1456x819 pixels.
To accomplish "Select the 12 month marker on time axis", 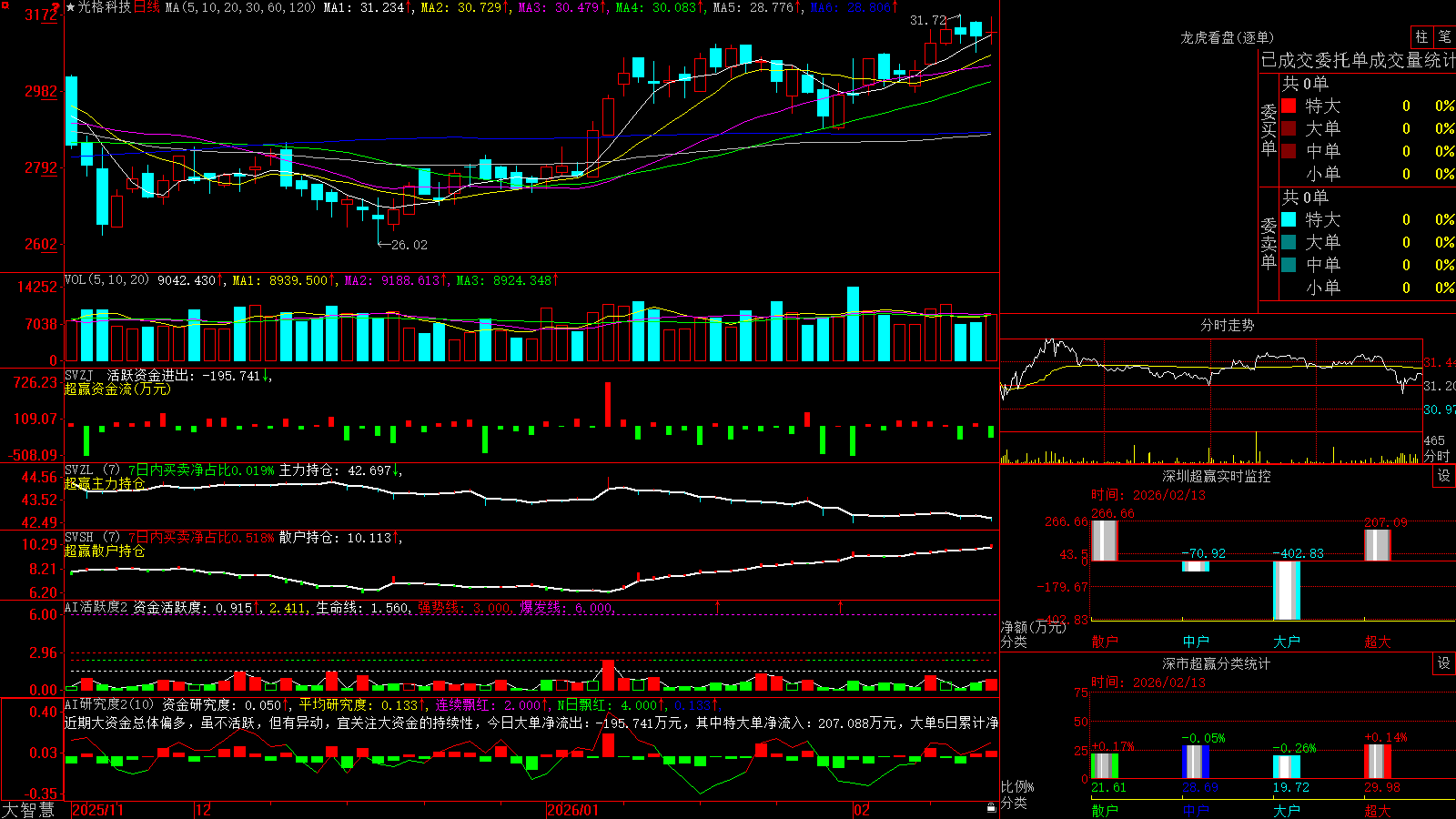I will 204,810.
